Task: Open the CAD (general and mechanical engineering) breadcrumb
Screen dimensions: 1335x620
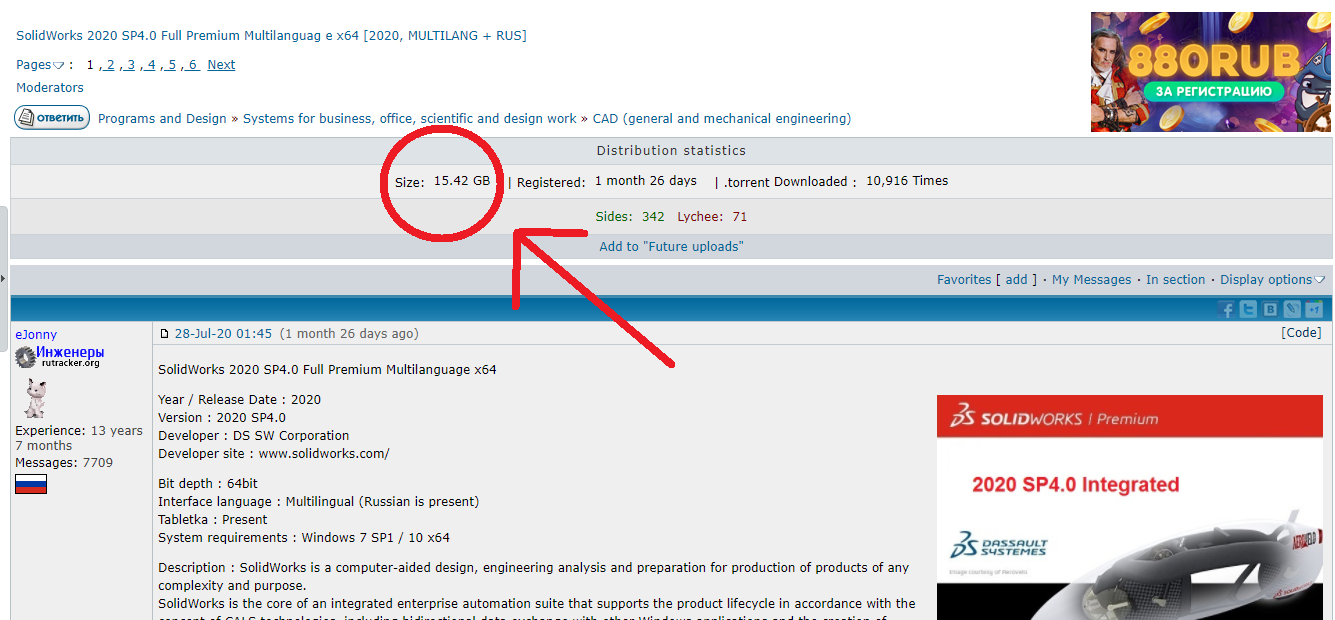Action: [722, 119]
